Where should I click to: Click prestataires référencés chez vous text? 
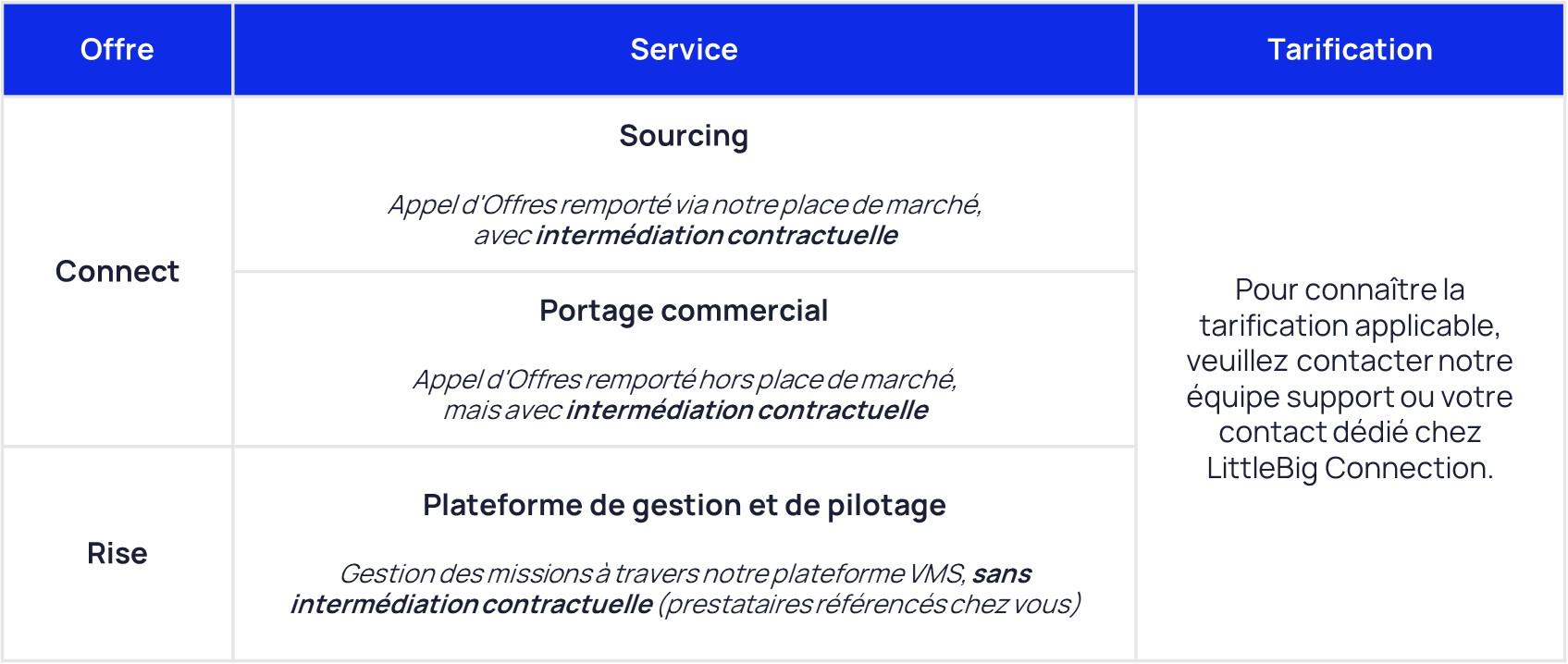870,604
